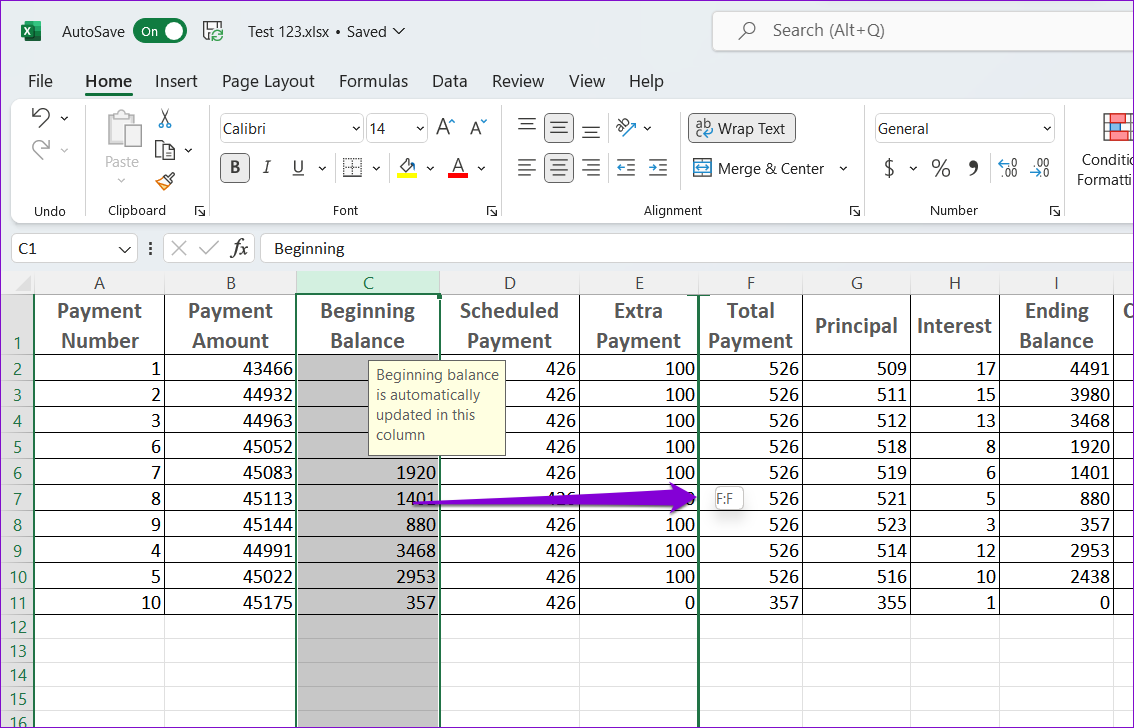Open the font name Calibri dropdown
This screenshot has height=728, width=1134.
coord(356,129)
